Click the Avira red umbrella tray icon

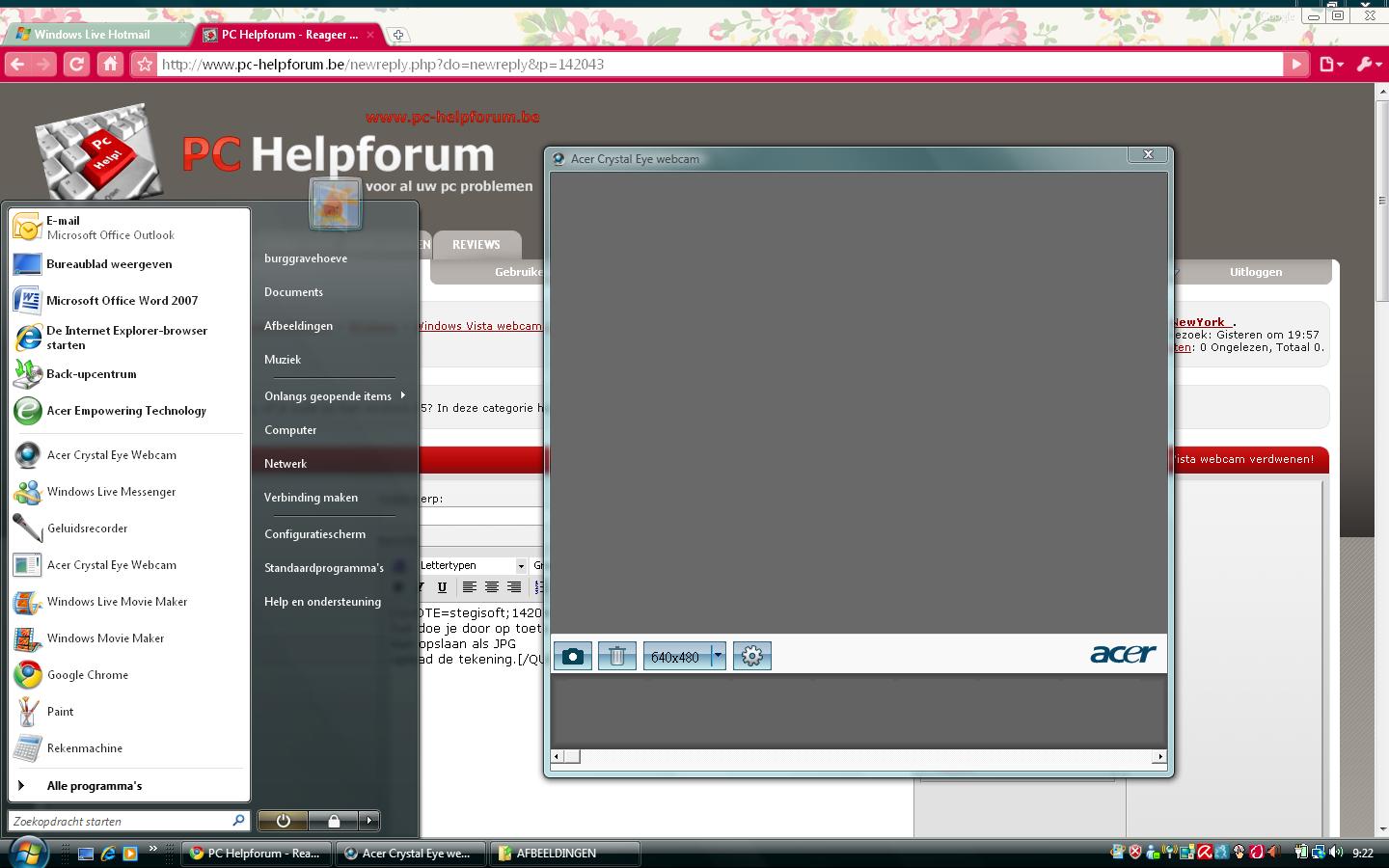click(1204, 852)
